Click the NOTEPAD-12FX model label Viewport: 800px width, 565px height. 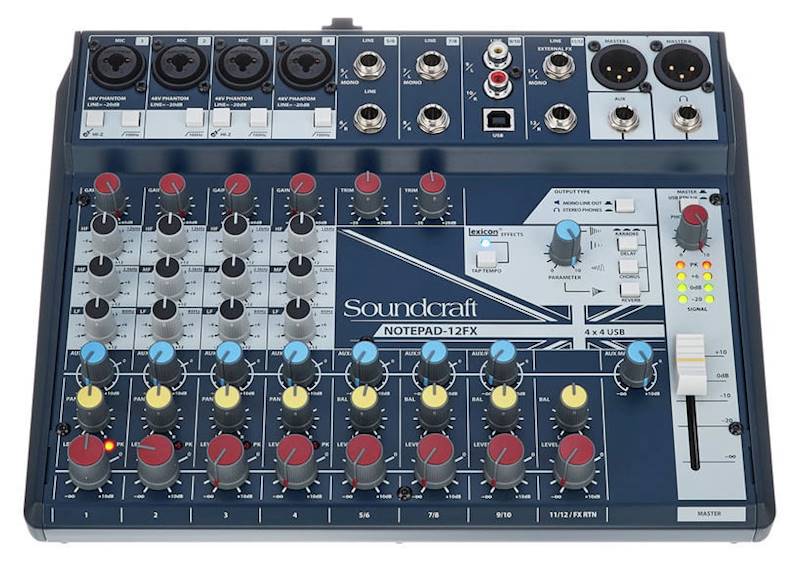click(430, 331)
